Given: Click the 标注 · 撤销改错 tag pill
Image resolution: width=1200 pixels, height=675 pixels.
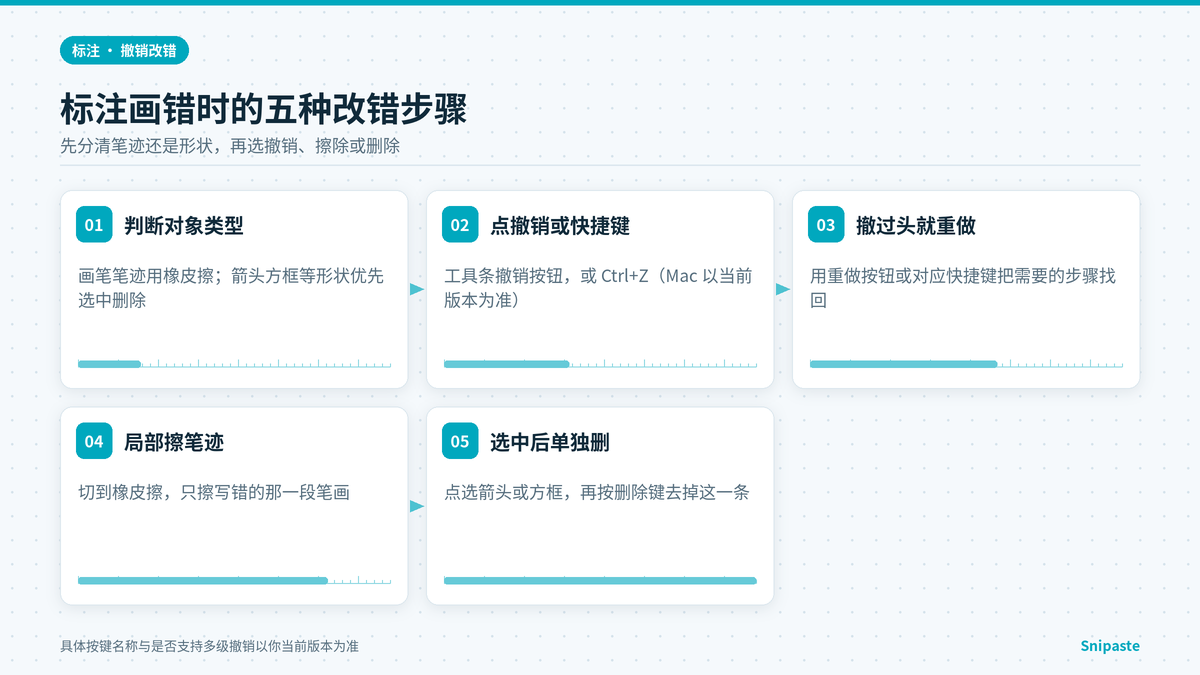Looking at the screenshot, I should coord(124,50).
